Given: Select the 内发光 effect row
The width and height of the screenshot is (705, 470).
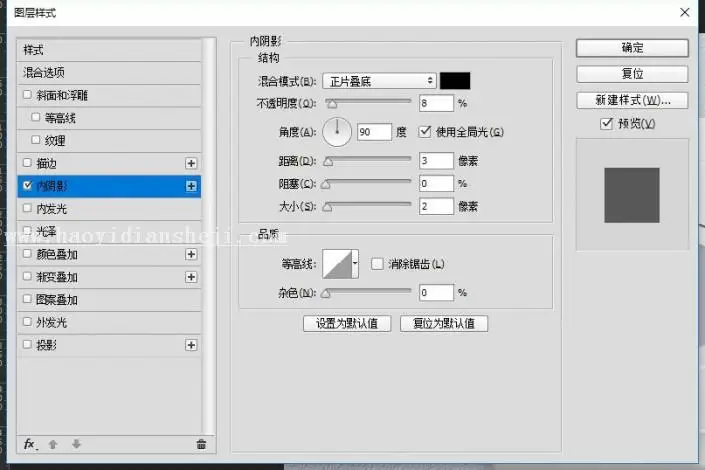Looking at the screenshot, I should (109, 209).
